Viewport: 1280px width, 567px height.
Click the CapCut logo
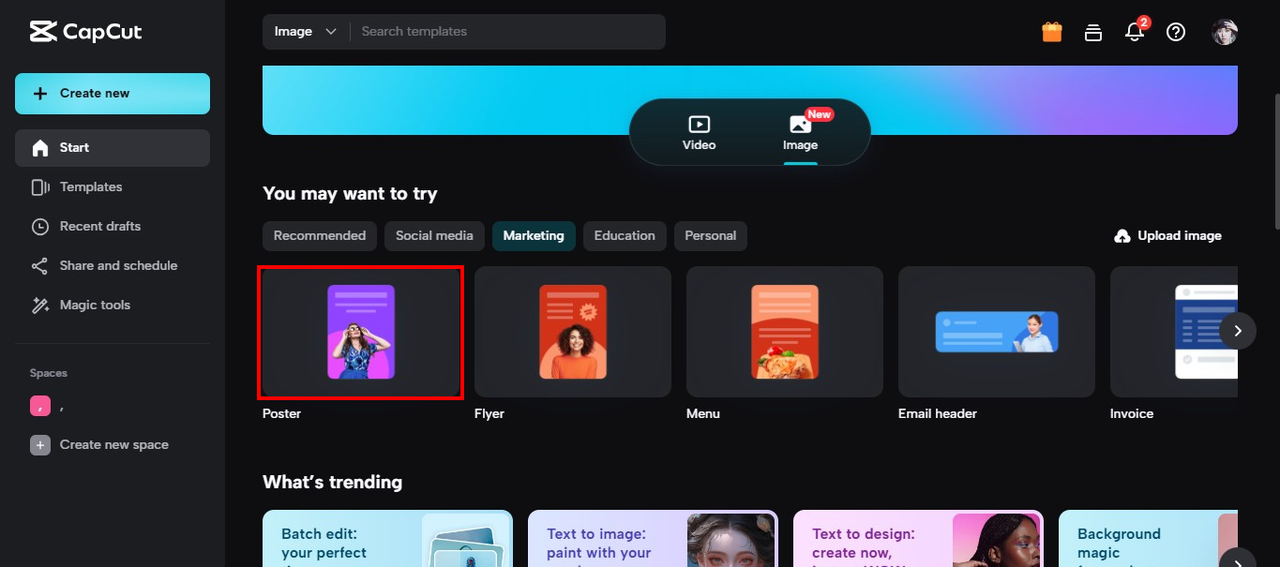[x=86, y=32]
